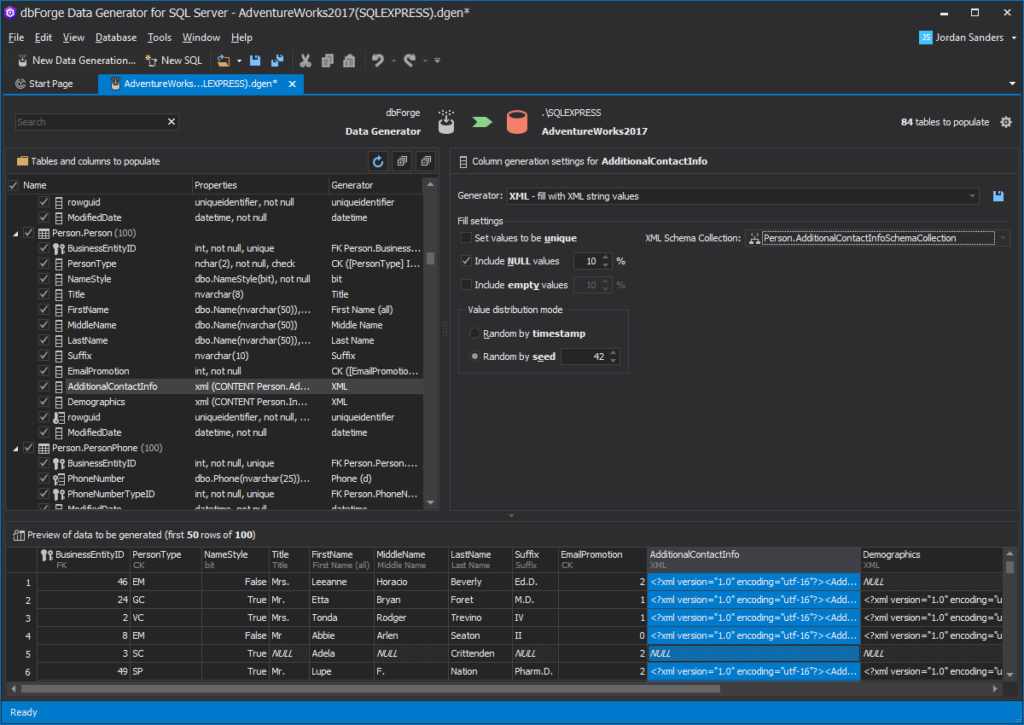Increase NULL values percentage stepper
Screen dimensions: 1024x725
(606, 257)
